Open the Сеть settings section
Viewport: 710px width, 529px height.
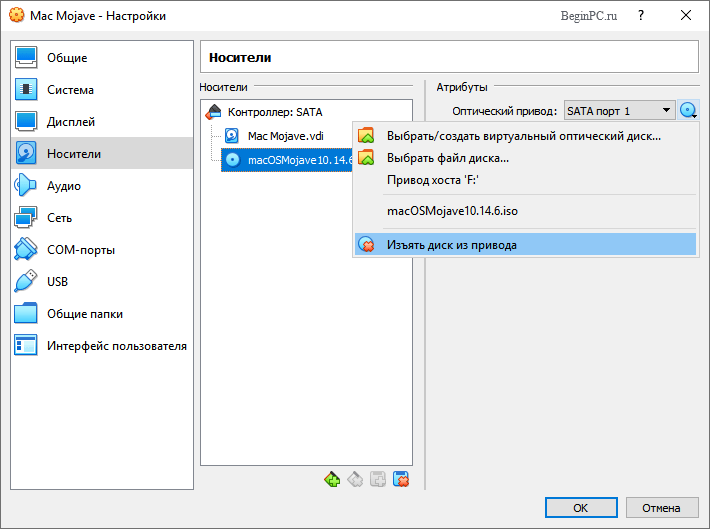coord(102,218)
